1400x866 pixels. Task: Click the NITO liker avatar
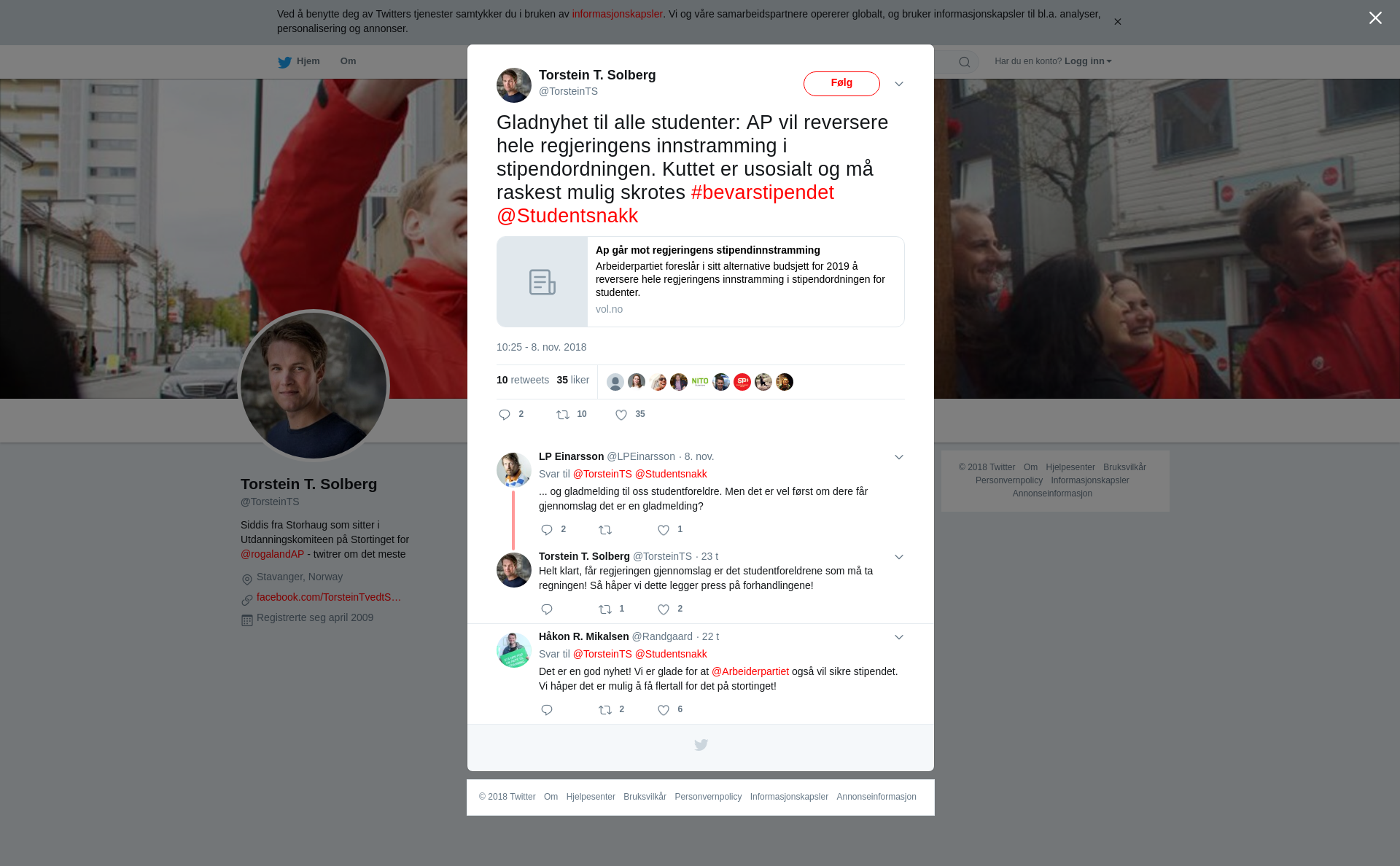point(700,382)
